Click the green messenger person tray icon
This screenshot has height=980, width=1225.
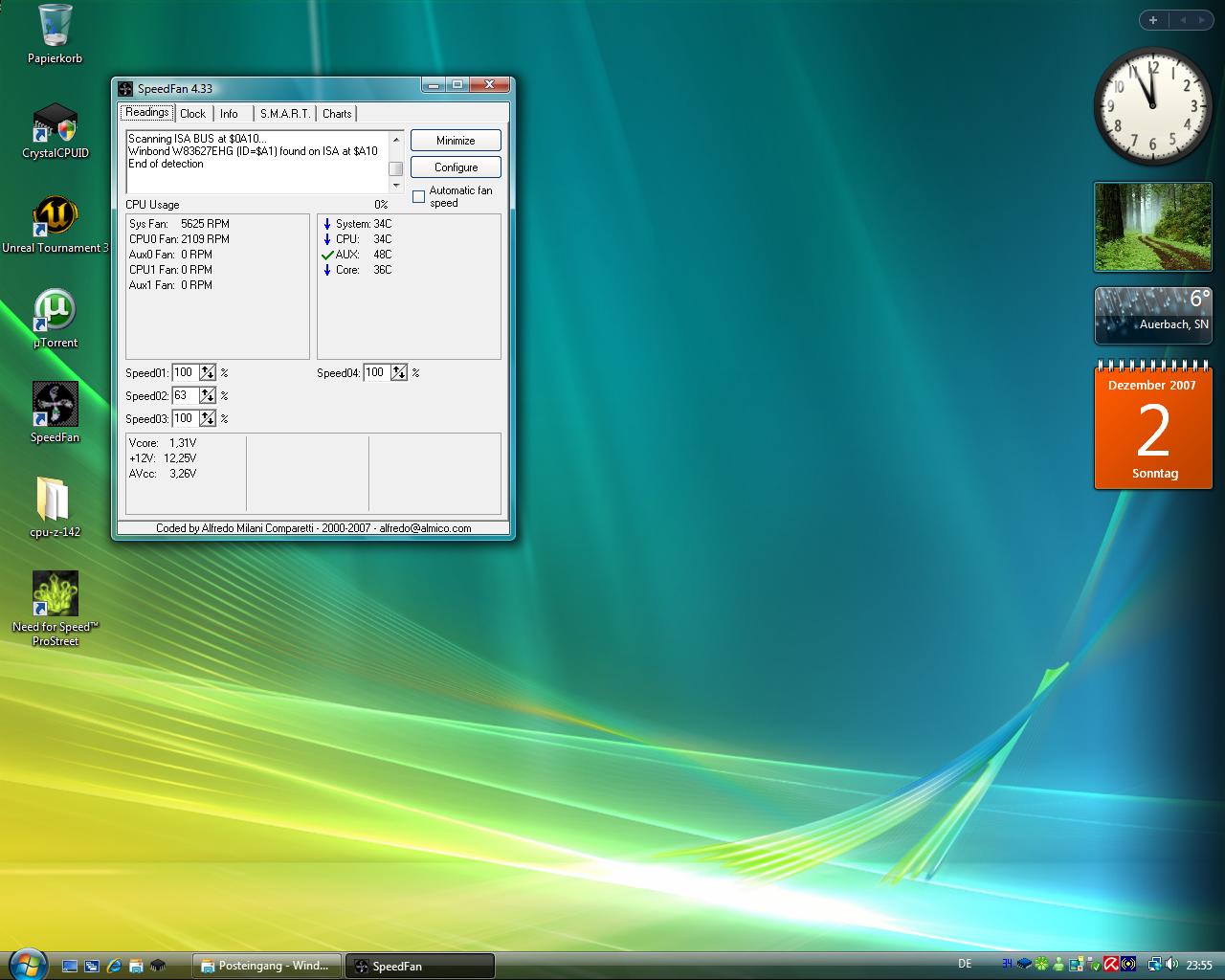tap(1058, 964)
